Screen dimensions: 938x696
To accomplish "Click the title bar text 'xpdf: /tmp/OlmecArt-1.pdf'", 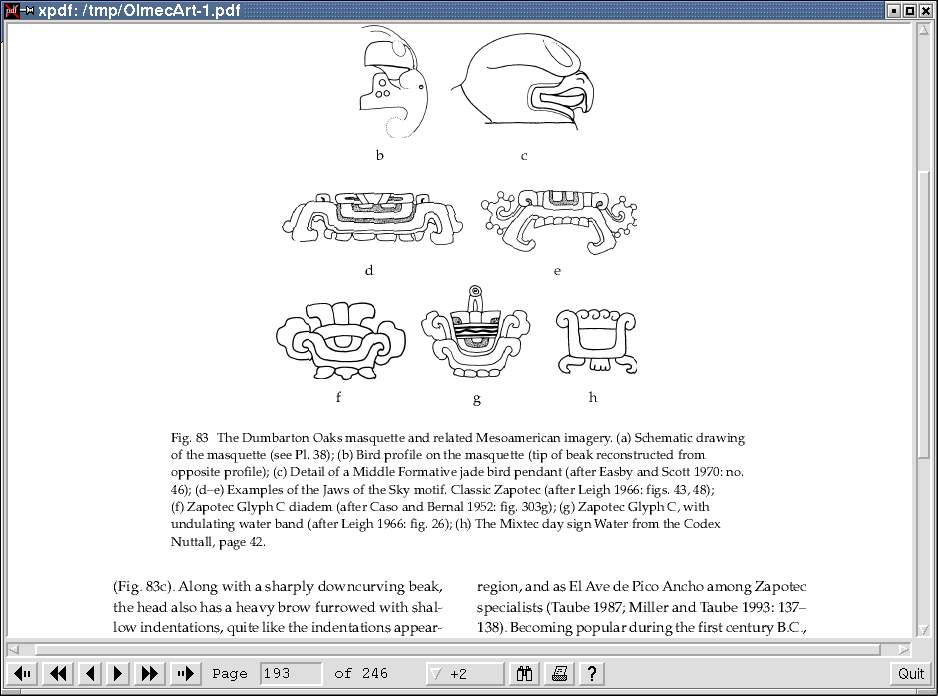I will tap(139, 10).
